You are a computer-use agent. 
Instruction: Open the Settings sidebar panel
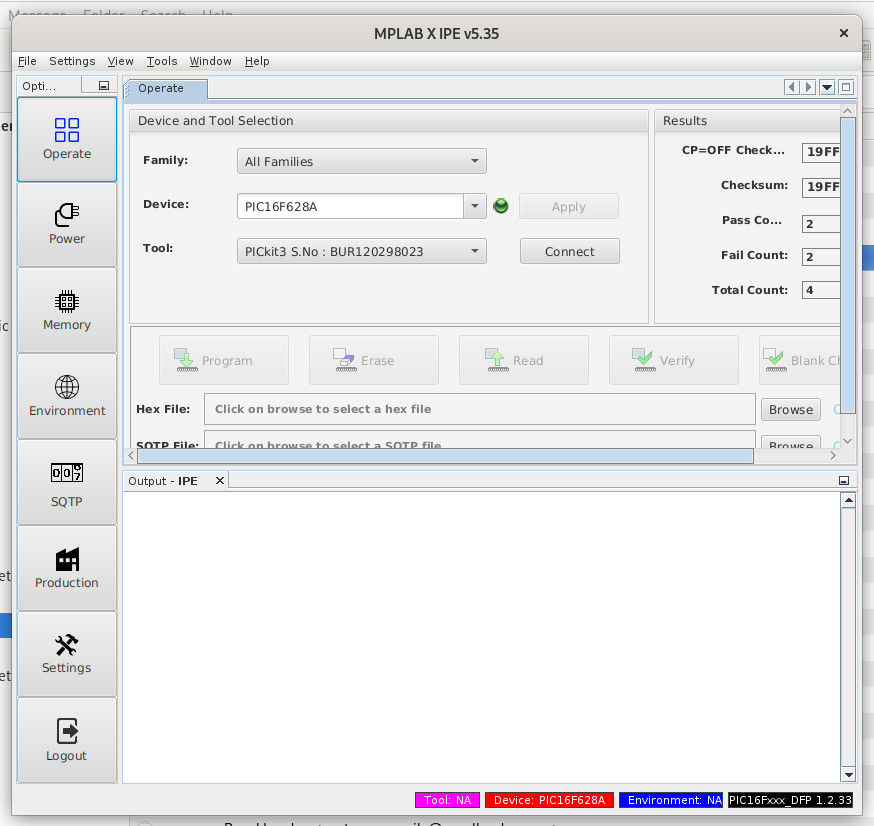(x=67, y=654)
